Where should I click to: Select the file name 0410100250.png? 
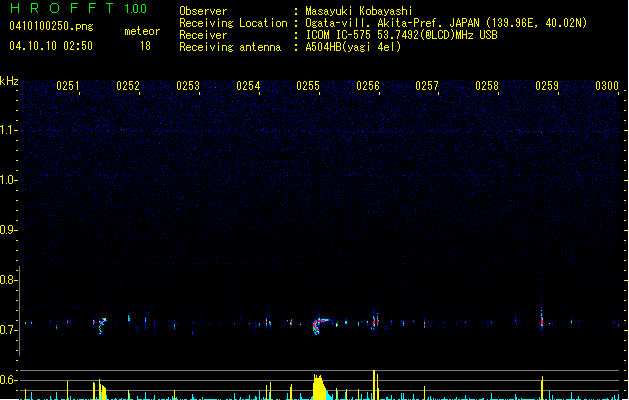pyautogui.click(x=51, y=26)
